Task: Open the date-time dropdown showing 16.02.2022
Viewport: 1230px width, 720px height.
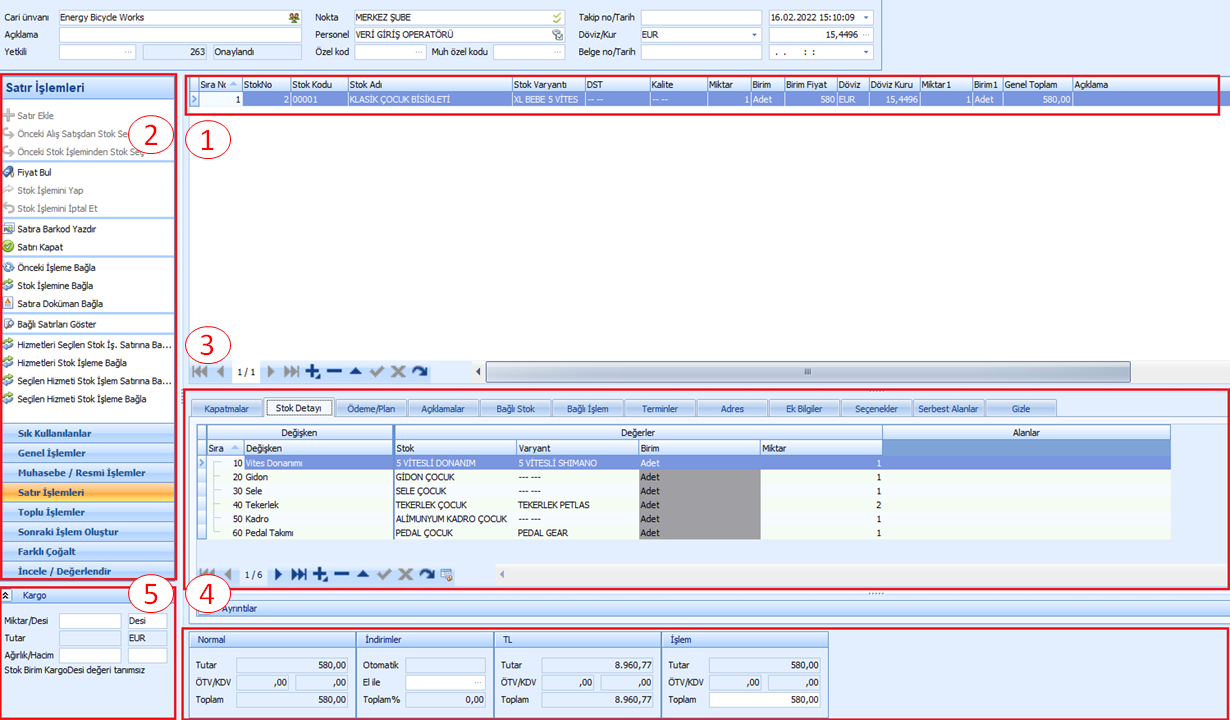Action: click(866, 18)
